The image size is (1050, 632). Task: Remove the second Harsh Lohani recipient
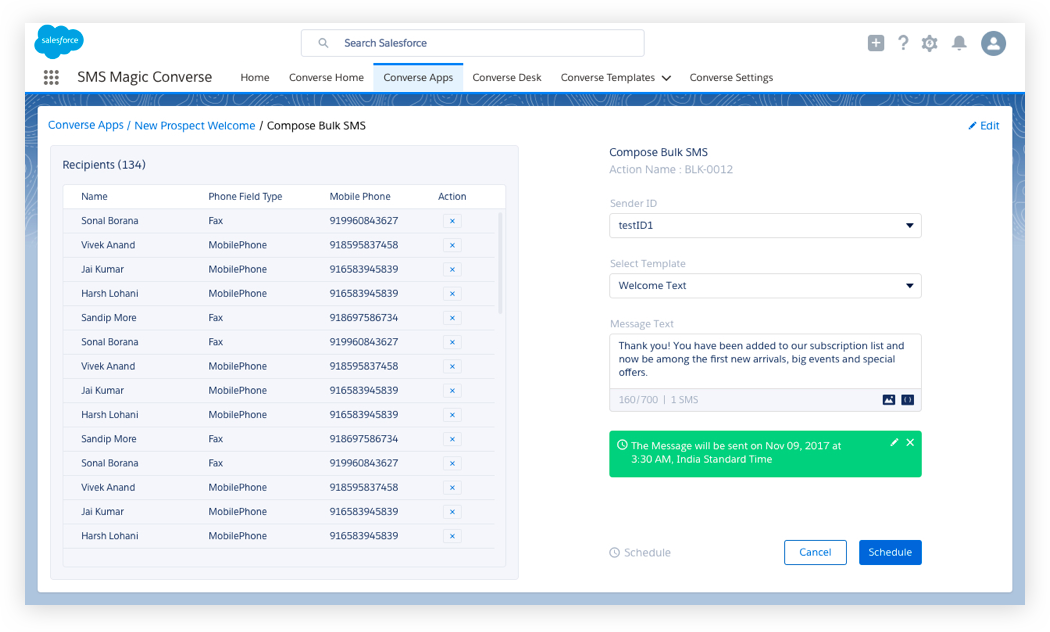452,414
